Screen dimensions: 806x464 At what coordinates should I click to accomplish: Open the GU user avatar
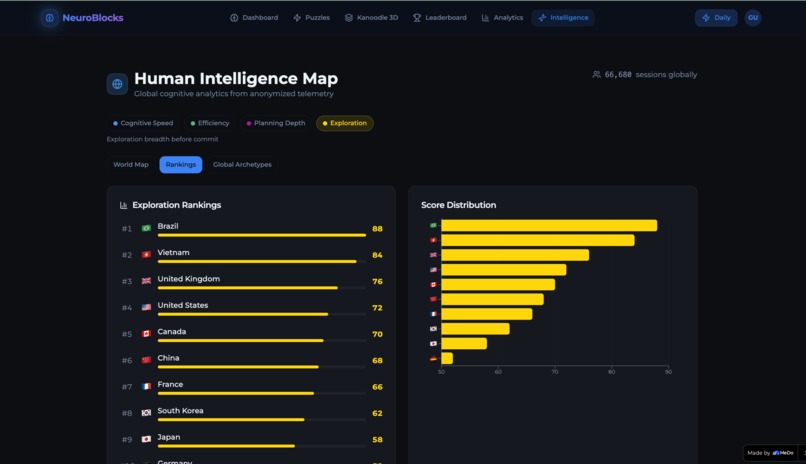click(753, 17)
